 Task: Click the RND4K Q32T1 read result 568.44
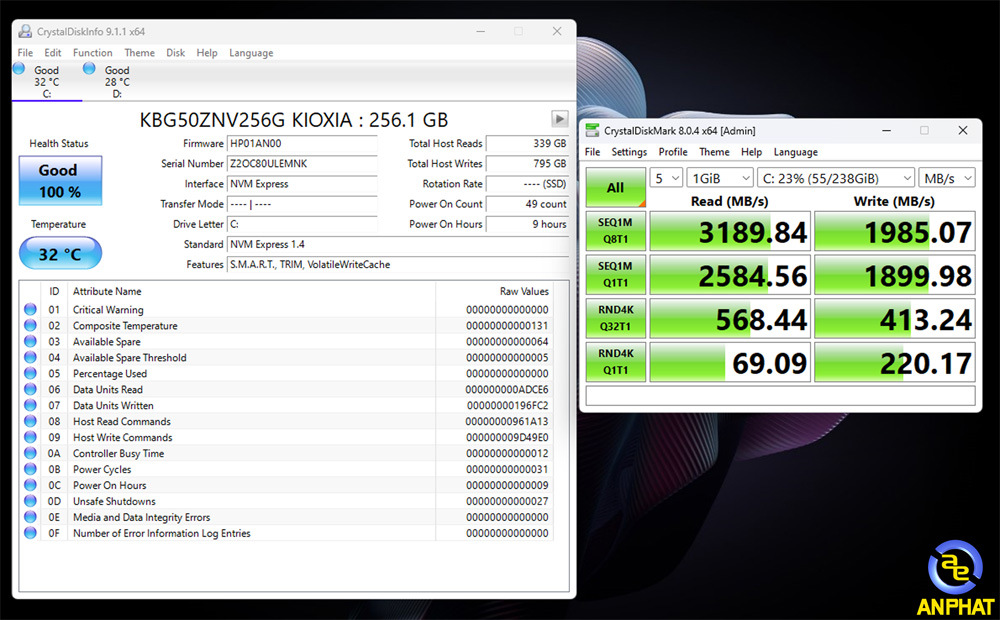tap(730, 318)
